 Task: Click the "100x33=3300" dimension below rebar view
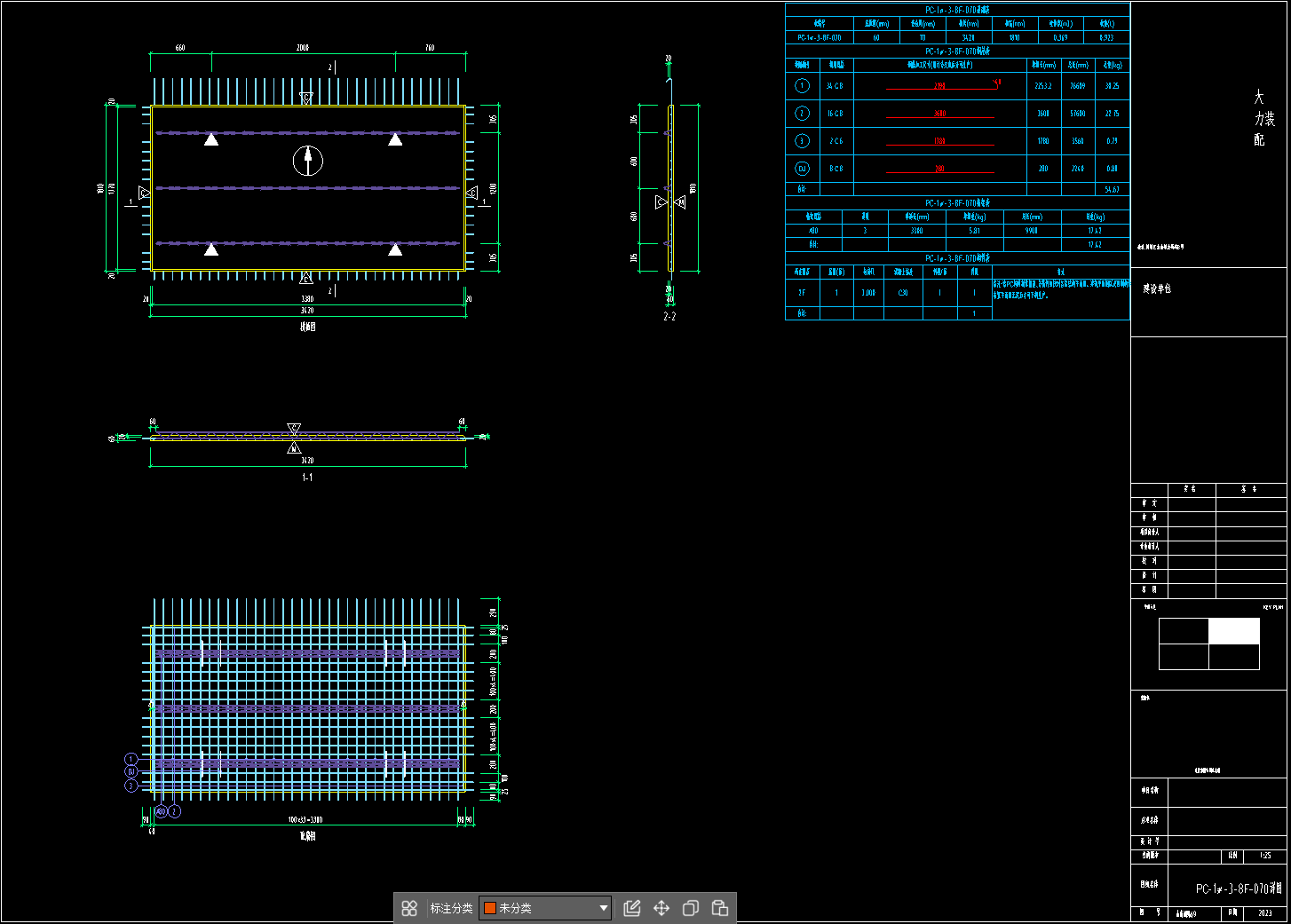(x=305, y=819)
